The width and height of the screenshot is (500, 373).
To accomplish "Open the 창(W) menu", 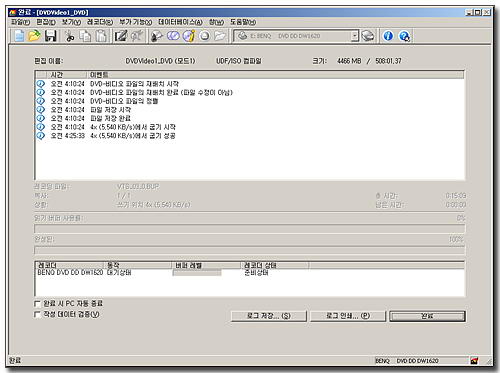I will coord(216,22).
